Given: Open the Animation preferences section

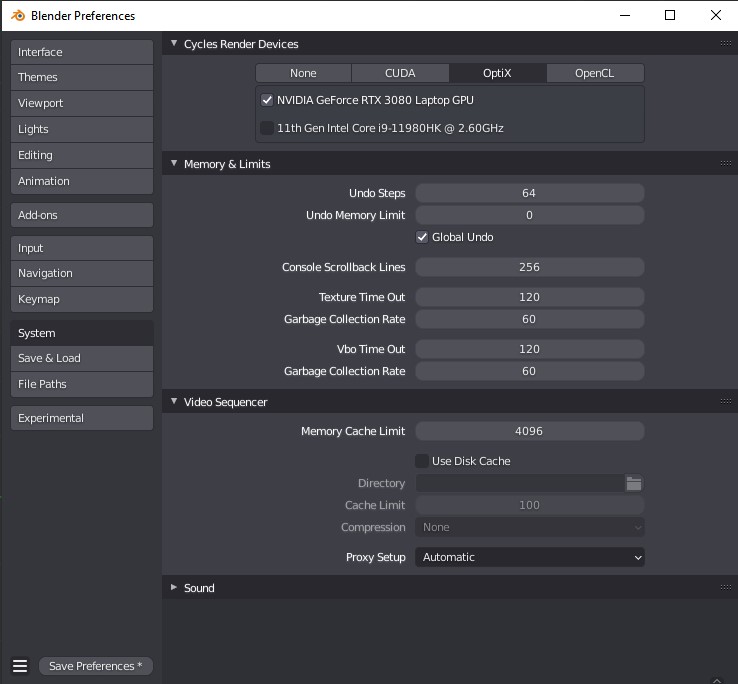Looking at the screenshot, I should [x=82, y=181].
